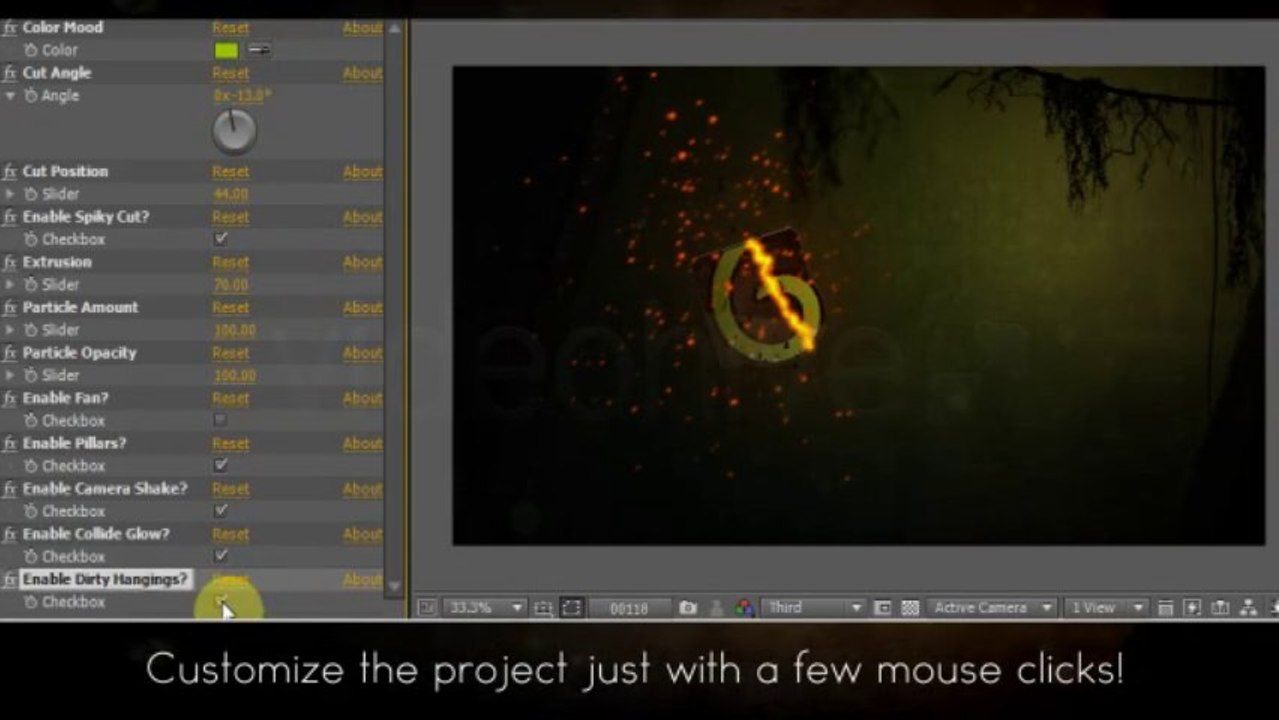Toggle the fx switch for Enable Fan?
The image size is (1279, 720).
pos(10,398)
